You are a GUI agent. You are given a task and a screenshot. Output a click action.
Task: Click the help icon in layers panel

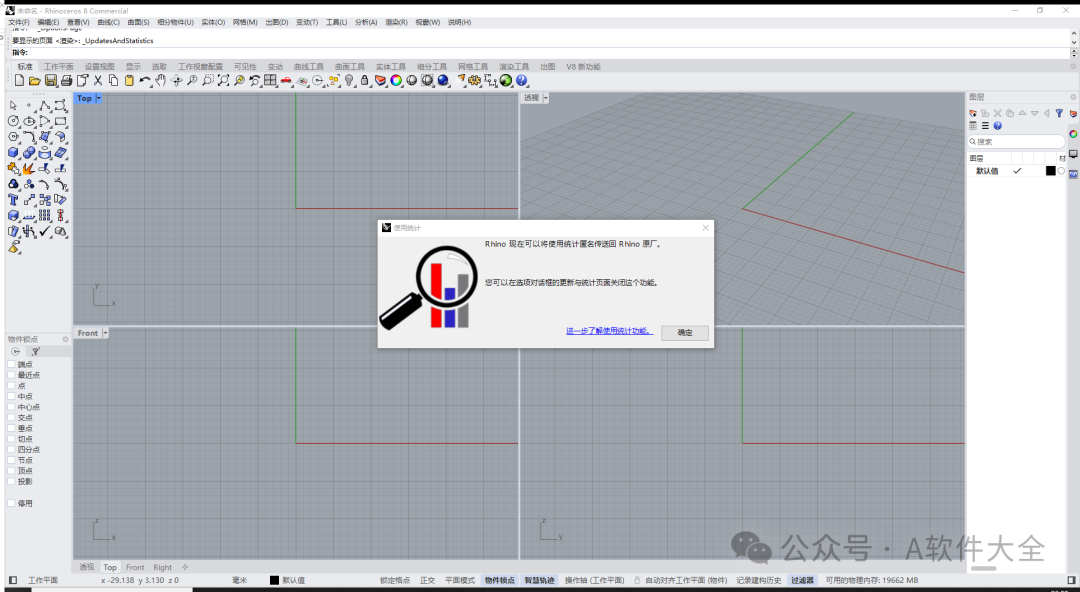997,125
